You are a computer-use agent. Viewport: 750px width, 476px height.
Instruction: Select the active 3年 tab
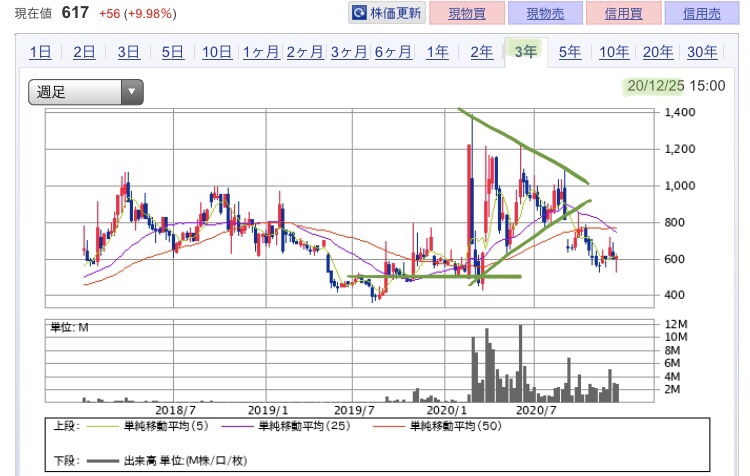526,51
